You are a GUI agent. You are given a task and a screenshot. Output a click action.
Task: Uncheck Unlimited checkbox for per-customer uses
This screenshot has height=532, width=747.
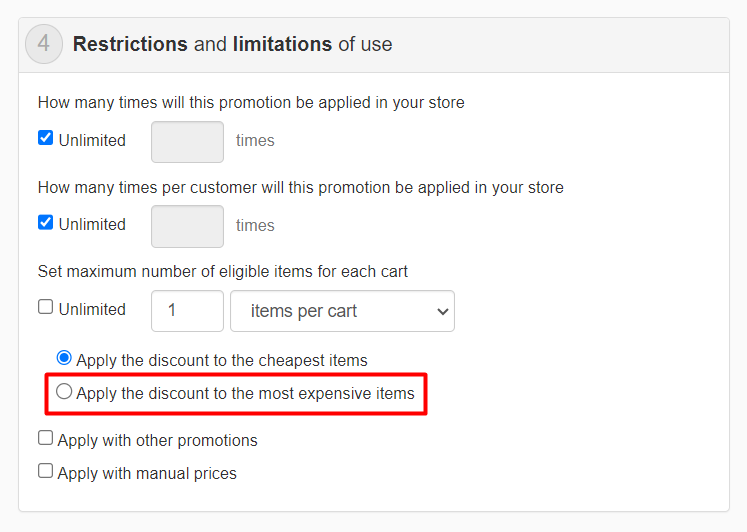click(45, 222)
